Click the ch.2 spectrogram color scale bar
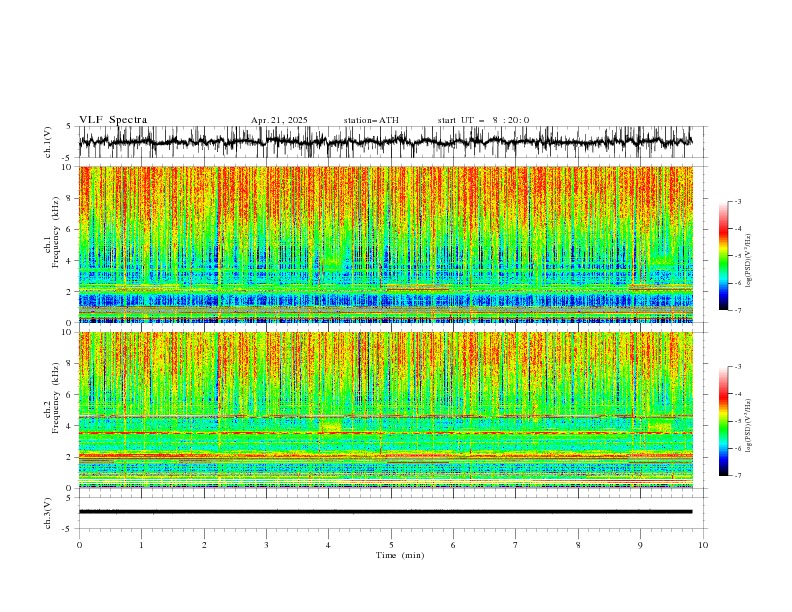Screen dimensions: 792x612 723,421
